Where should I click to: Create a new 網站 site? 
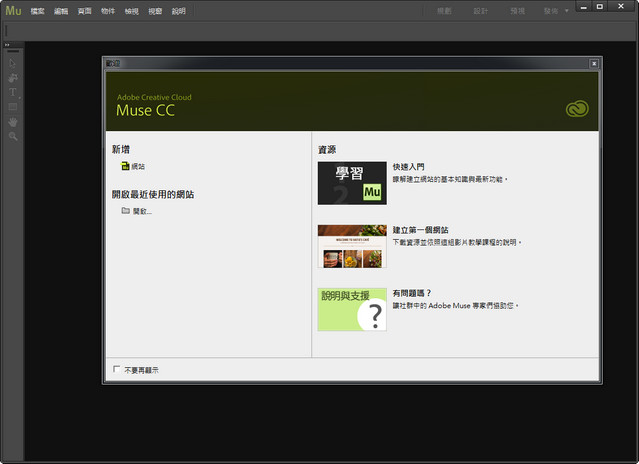coord(138,166)
